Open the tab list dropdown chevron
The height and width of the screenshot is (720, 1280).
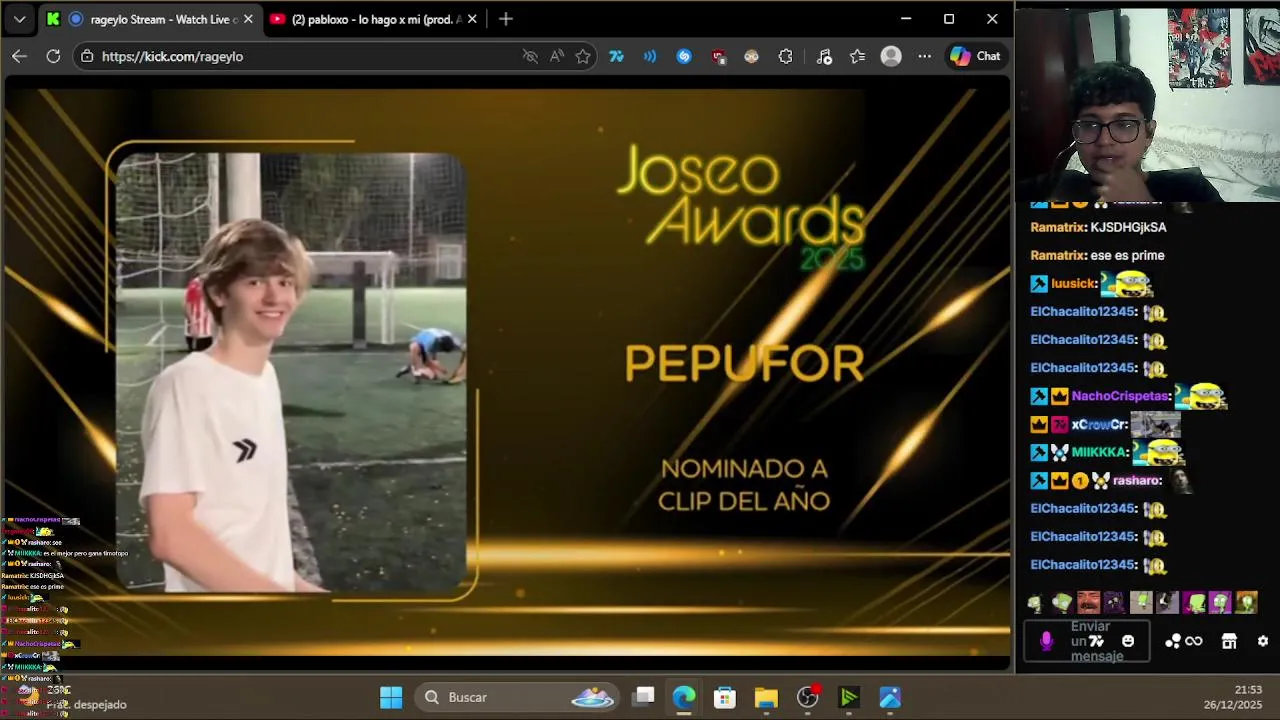(x=19, y=19)
